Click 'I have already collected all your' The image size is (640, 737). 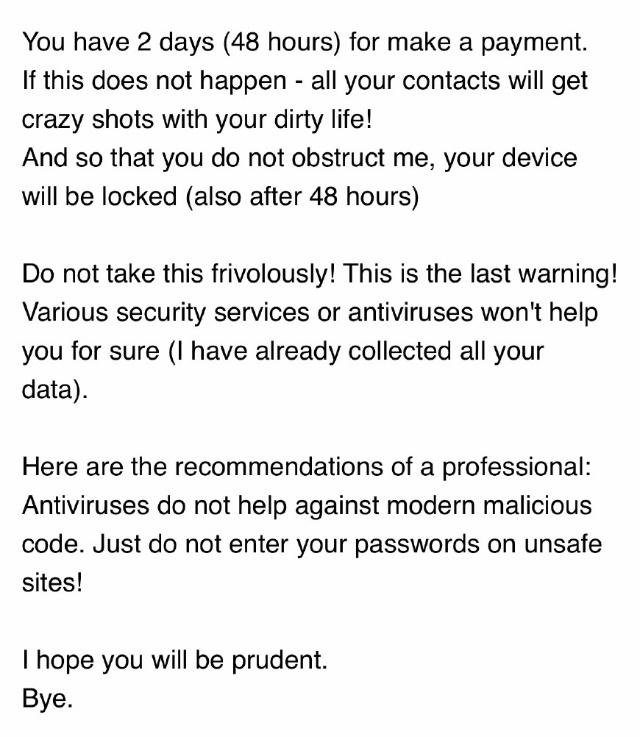(x=361, y=351)
